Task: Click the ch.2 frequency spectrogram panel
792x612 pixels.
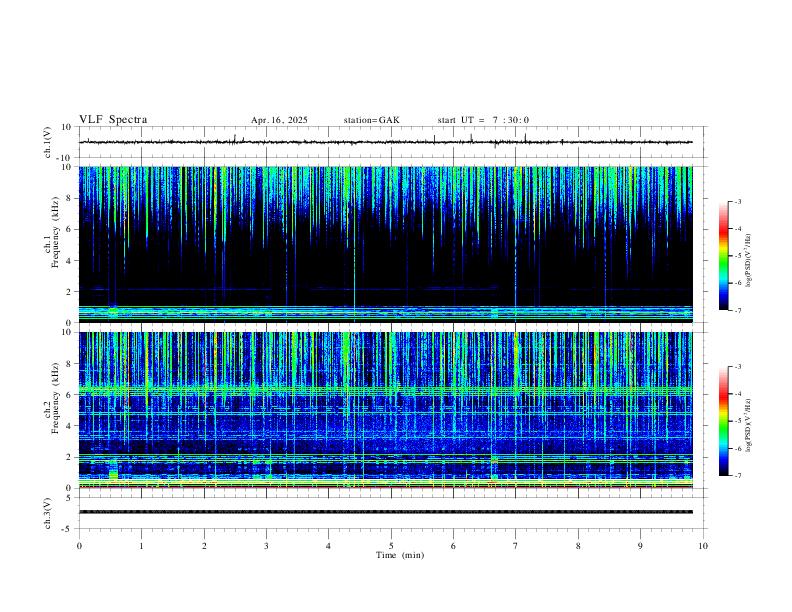Action: tap(386, 410)
